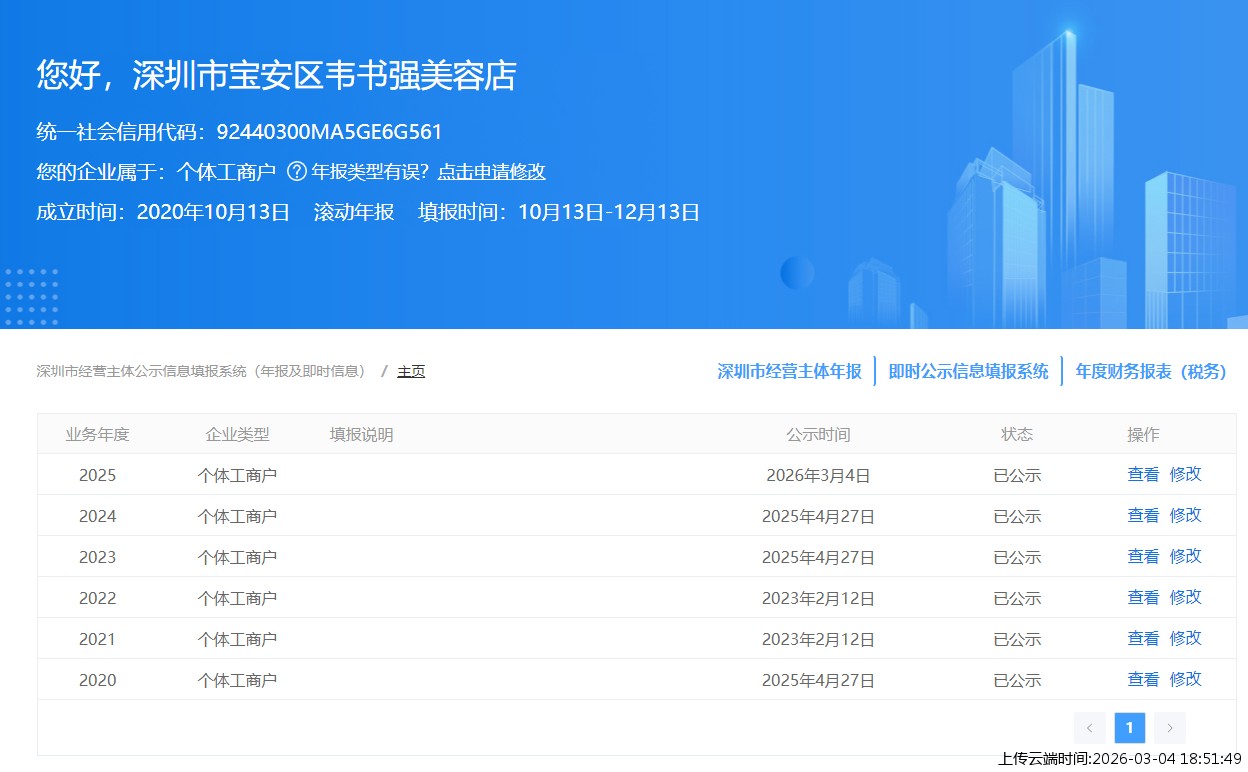
Task: View the 2021 annual report
Action: (x=1143, y=639)
